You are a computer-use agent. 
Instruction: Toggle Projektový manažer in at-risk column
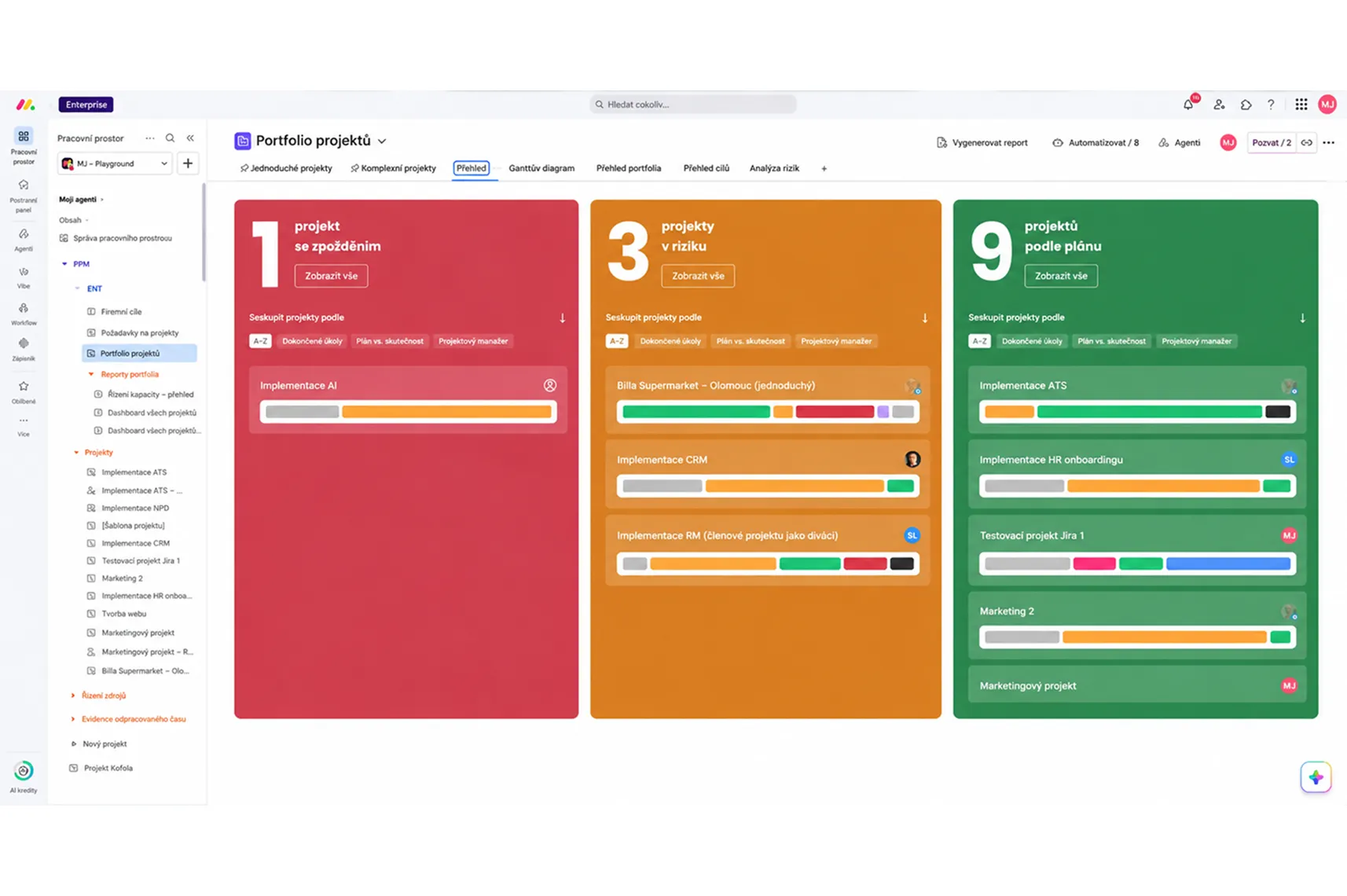pyautogui.click(x=836, y=341)
